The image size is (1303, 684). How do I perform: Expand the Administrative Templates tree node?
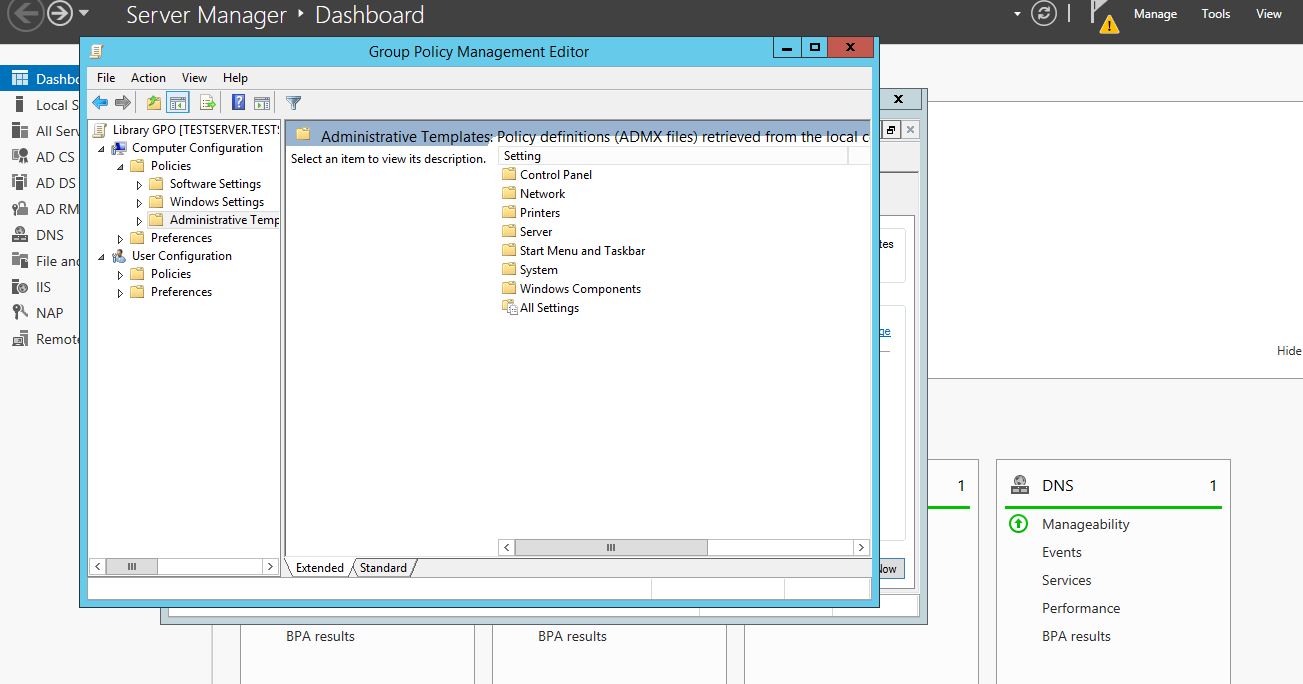[x=139, y=220]
